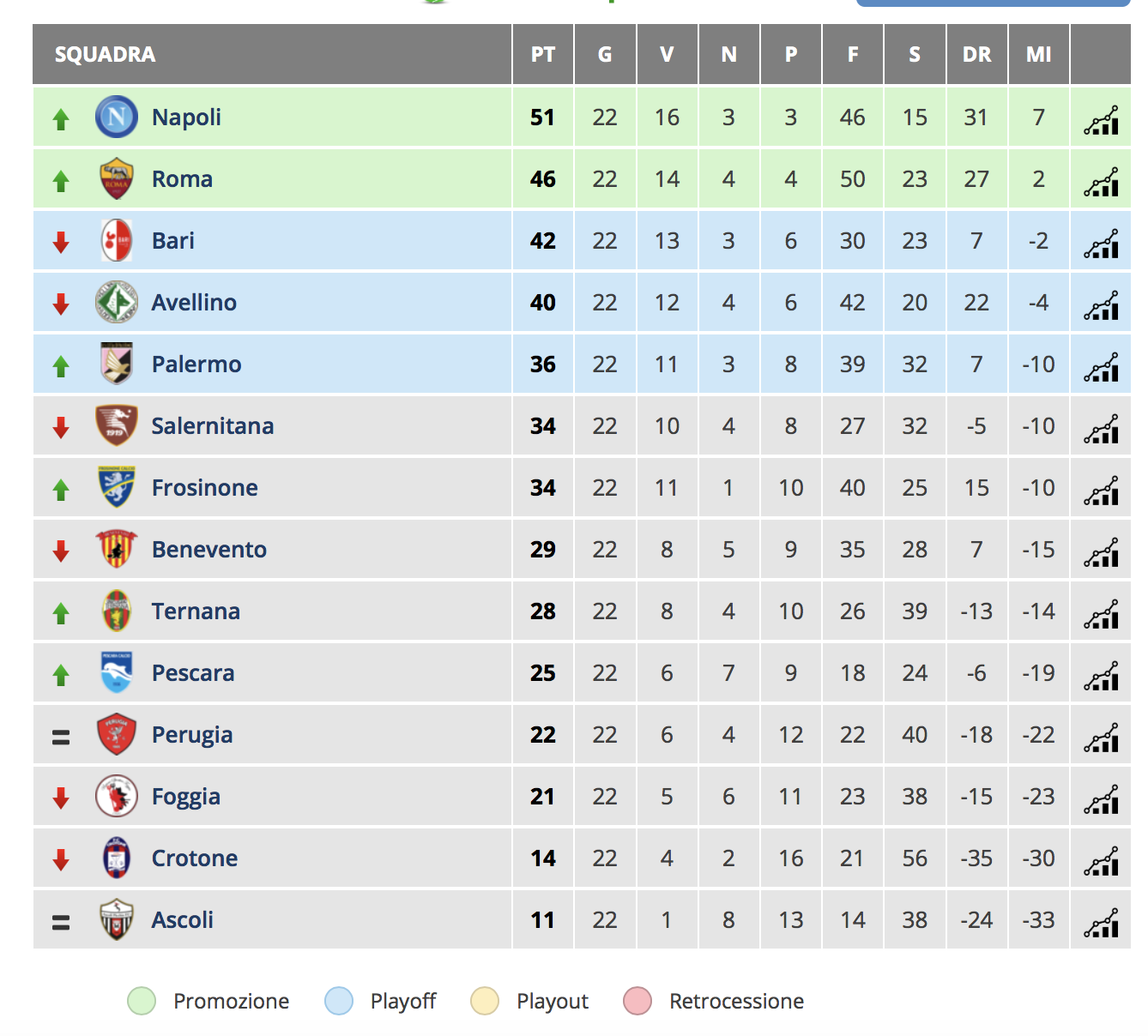
Task: Go to the Pescara team page
Action: [x=193, y=673]
